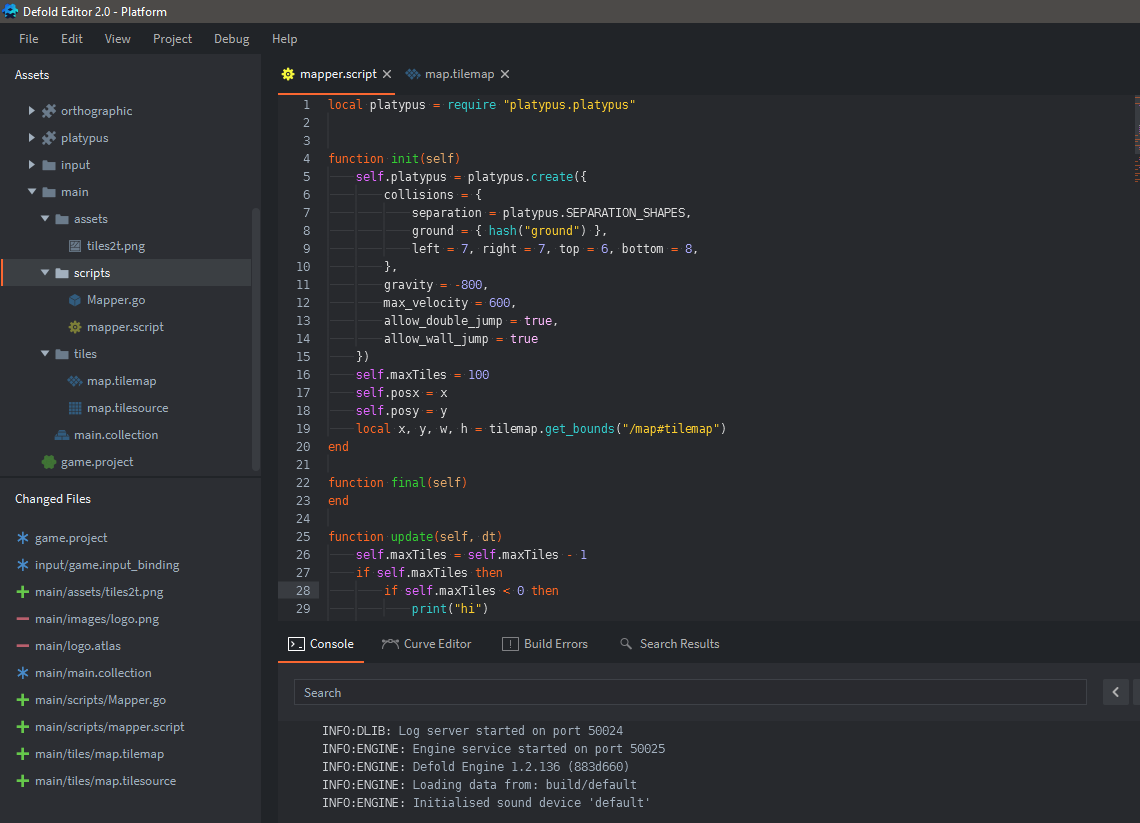Expand the input folder
Screen dimensions: 1140x823
[x=32, y=165]
